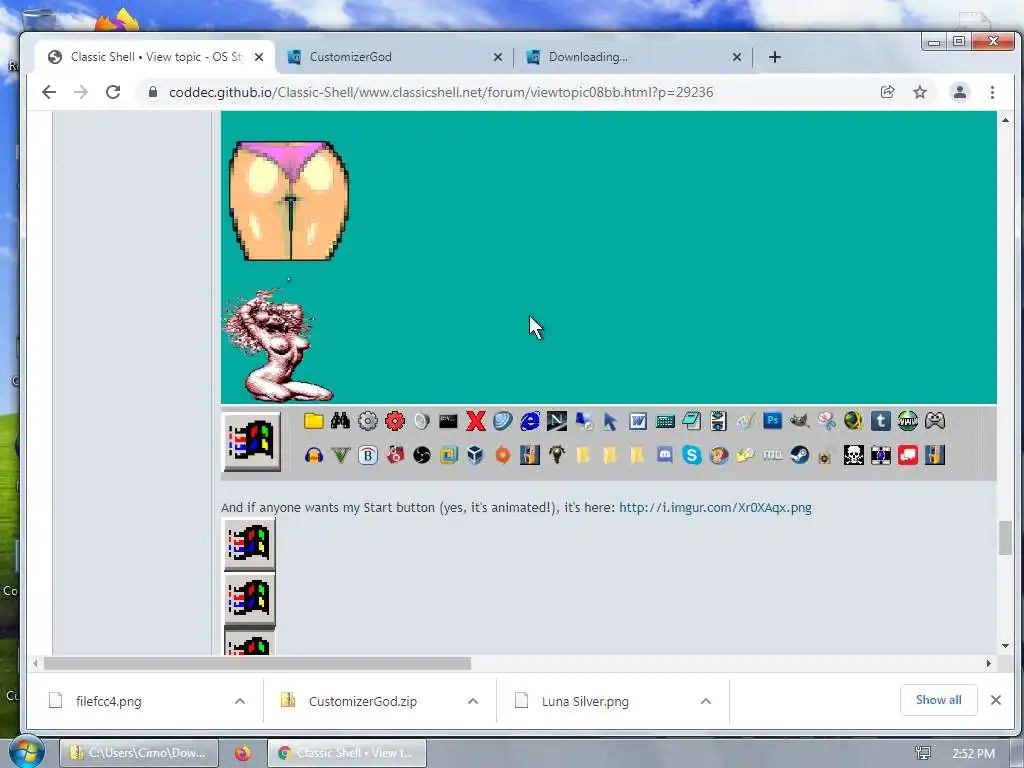Open the Chrome profile avatar
This screenshot has height=768, width=1024.
pyautogui.click(x=959, y=92)
